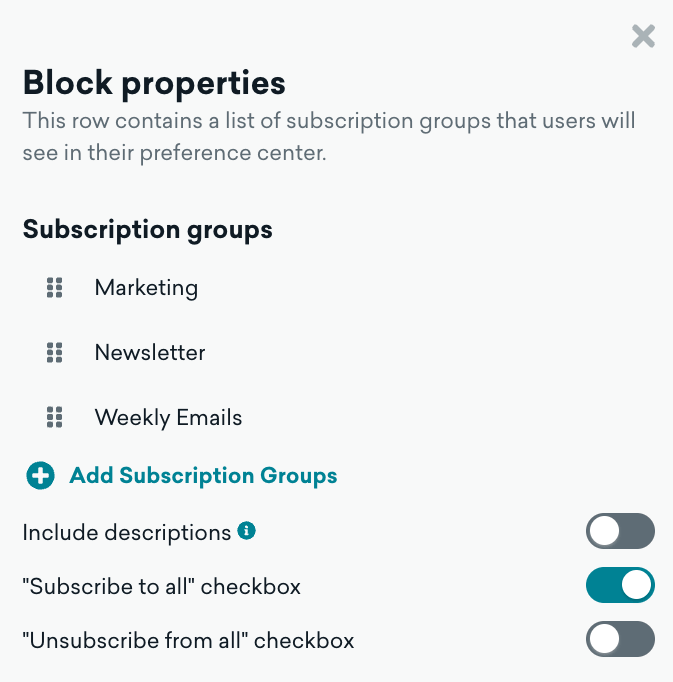This screenshot has height=682, width=673.
Task: Click the Block properties heading
Action: pyautogui.click(x=154, y=82)
